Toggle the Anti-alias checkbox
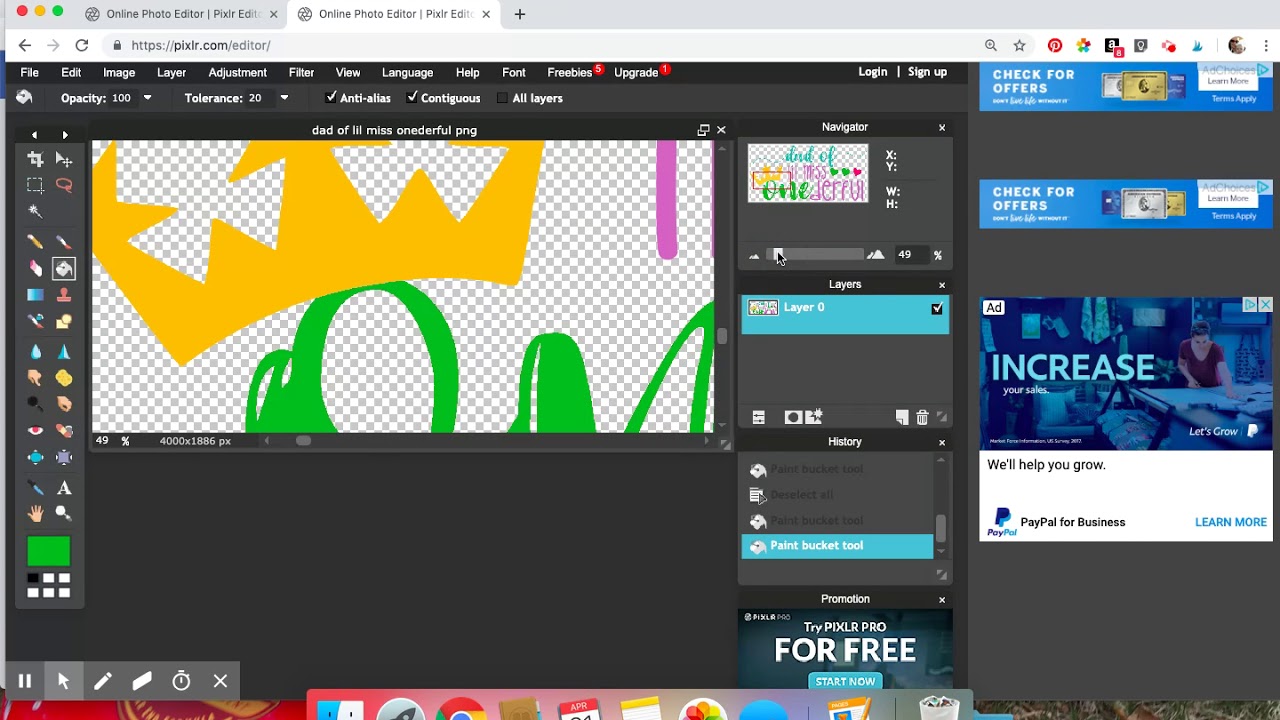The width and height of the screenshot is (1280, 720). [331, 98]
